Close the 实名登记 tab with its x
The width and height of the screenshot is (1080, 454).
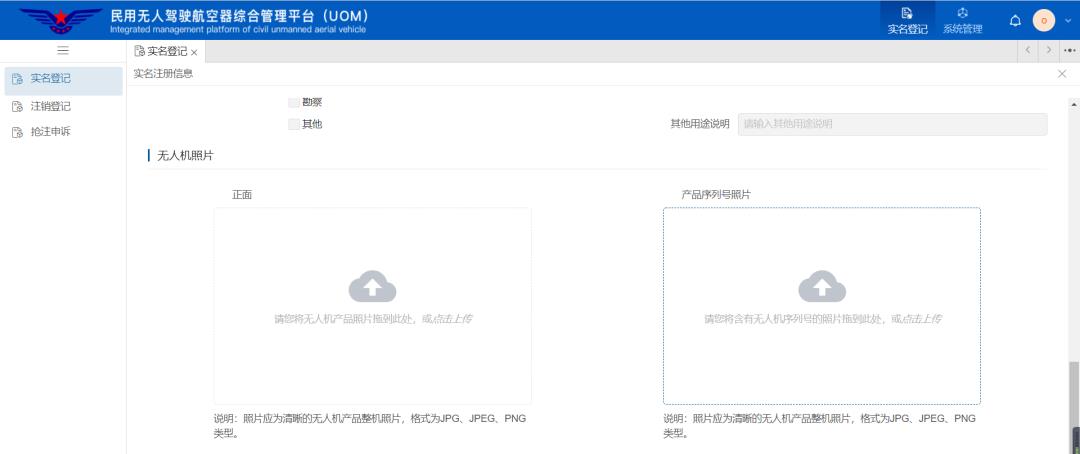click(194, 52)
